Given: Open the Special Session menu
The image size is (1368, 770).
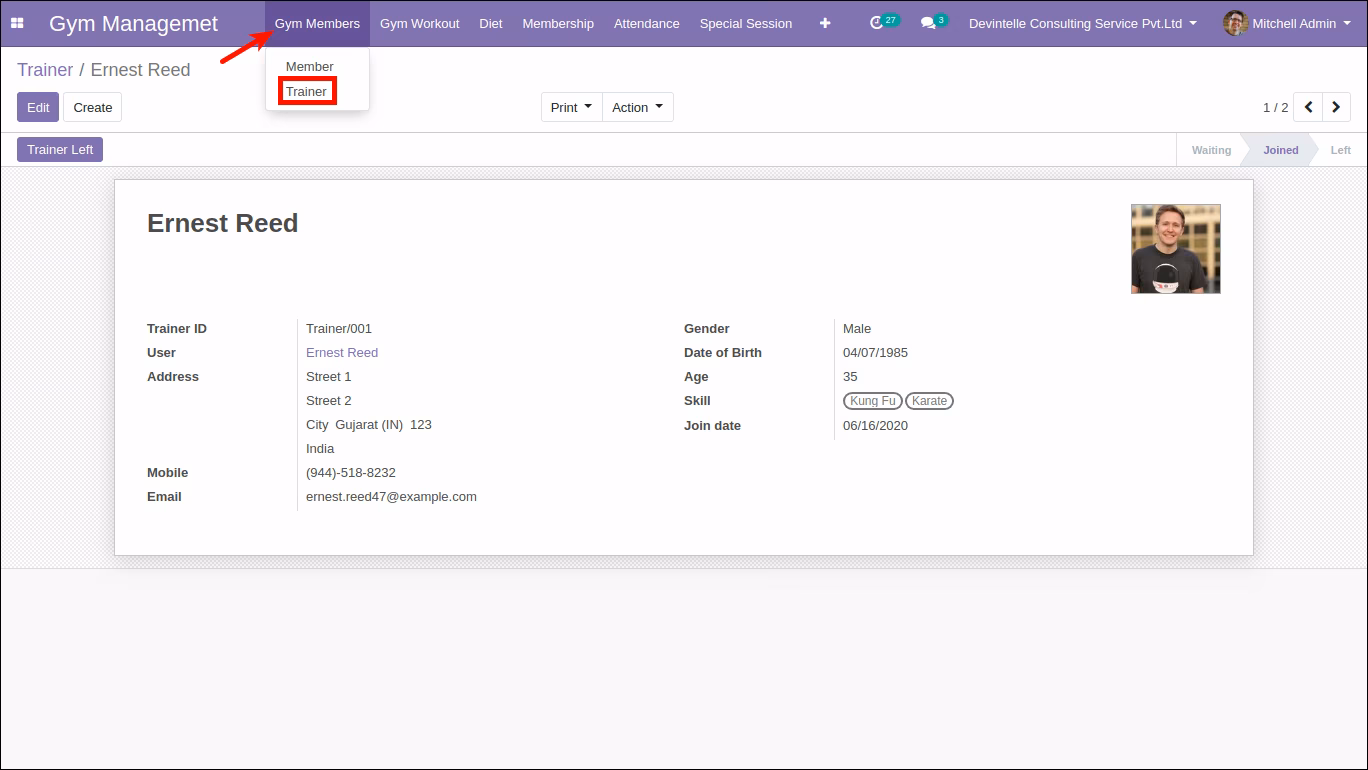Looking at the screenshot, I should pyautogui.click(x=746, y=23).
